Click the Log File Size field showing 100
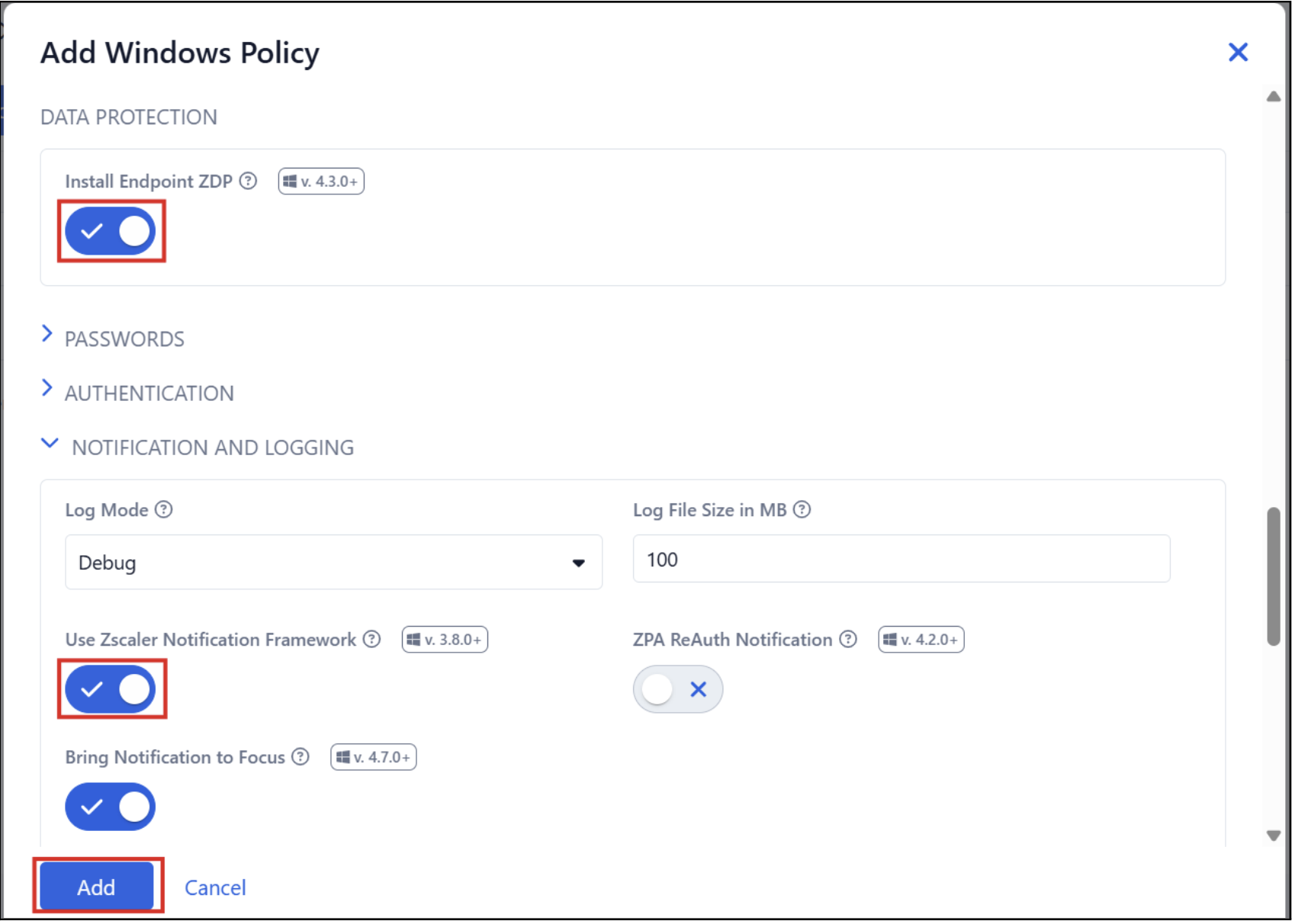This screenshot has height=924, width=1292. (902, 559)
